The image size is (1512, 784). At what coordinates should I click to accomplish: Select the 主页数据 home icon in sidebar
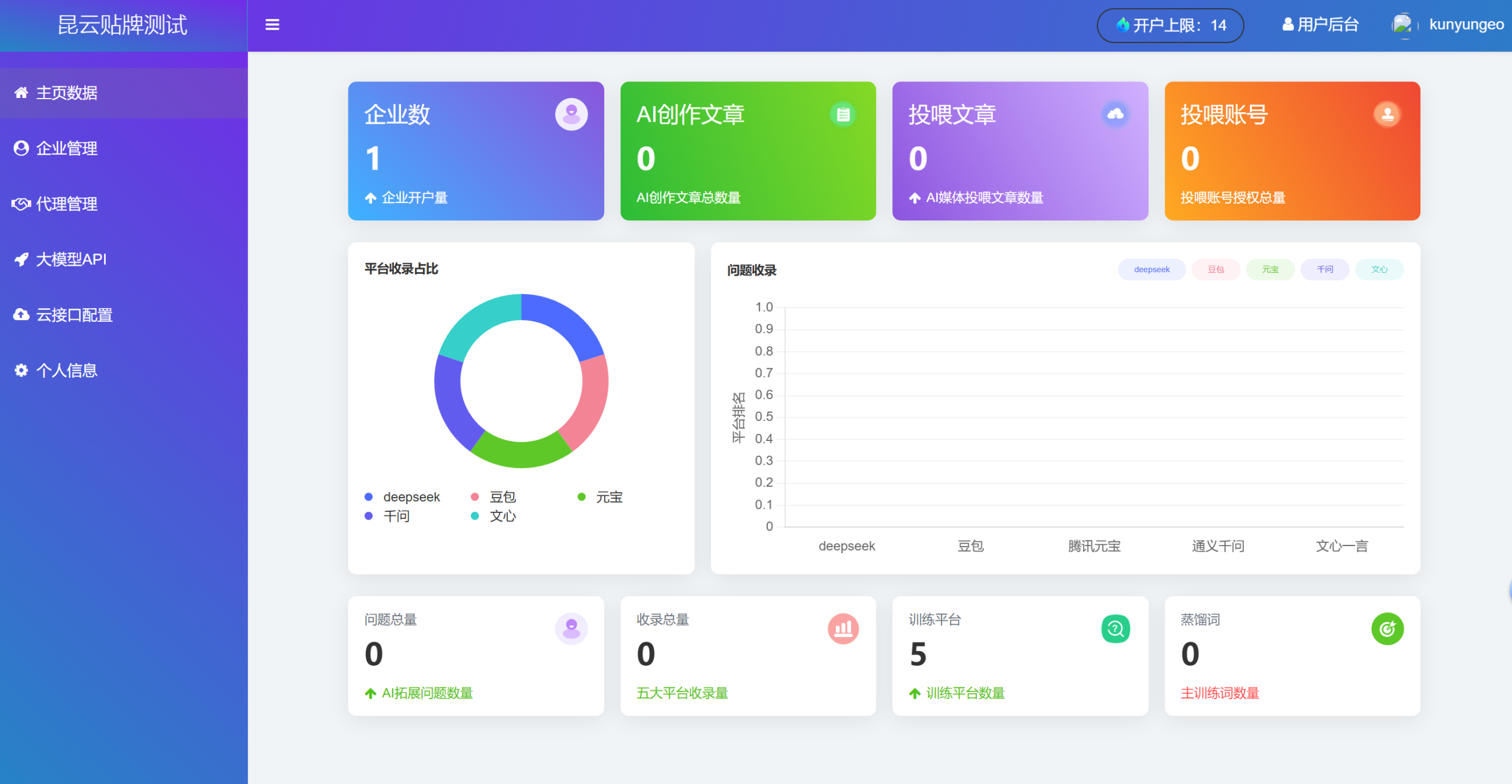pos(21,93)
